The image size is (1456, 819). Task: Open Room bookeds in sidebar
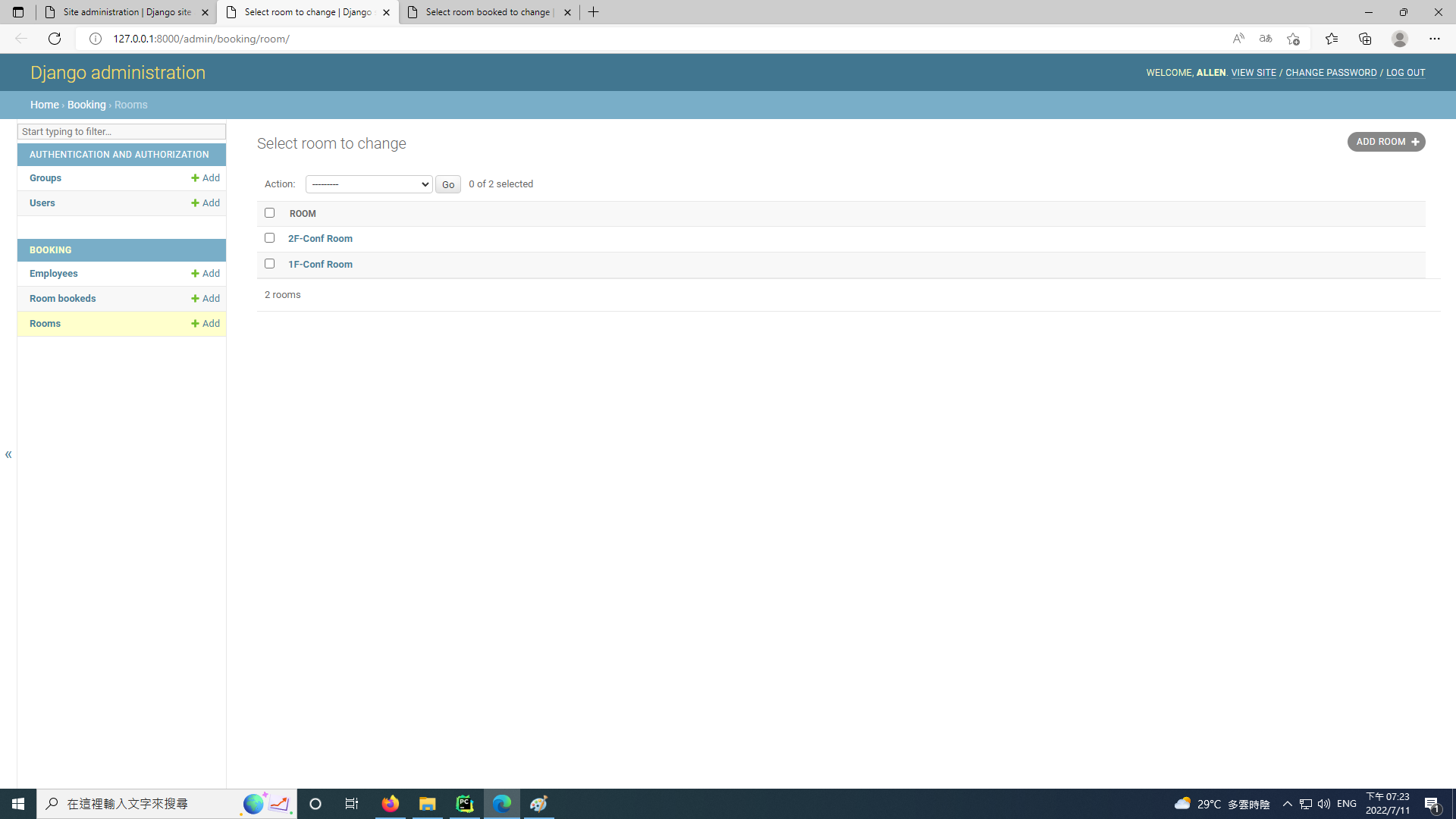tap(62, 298)
